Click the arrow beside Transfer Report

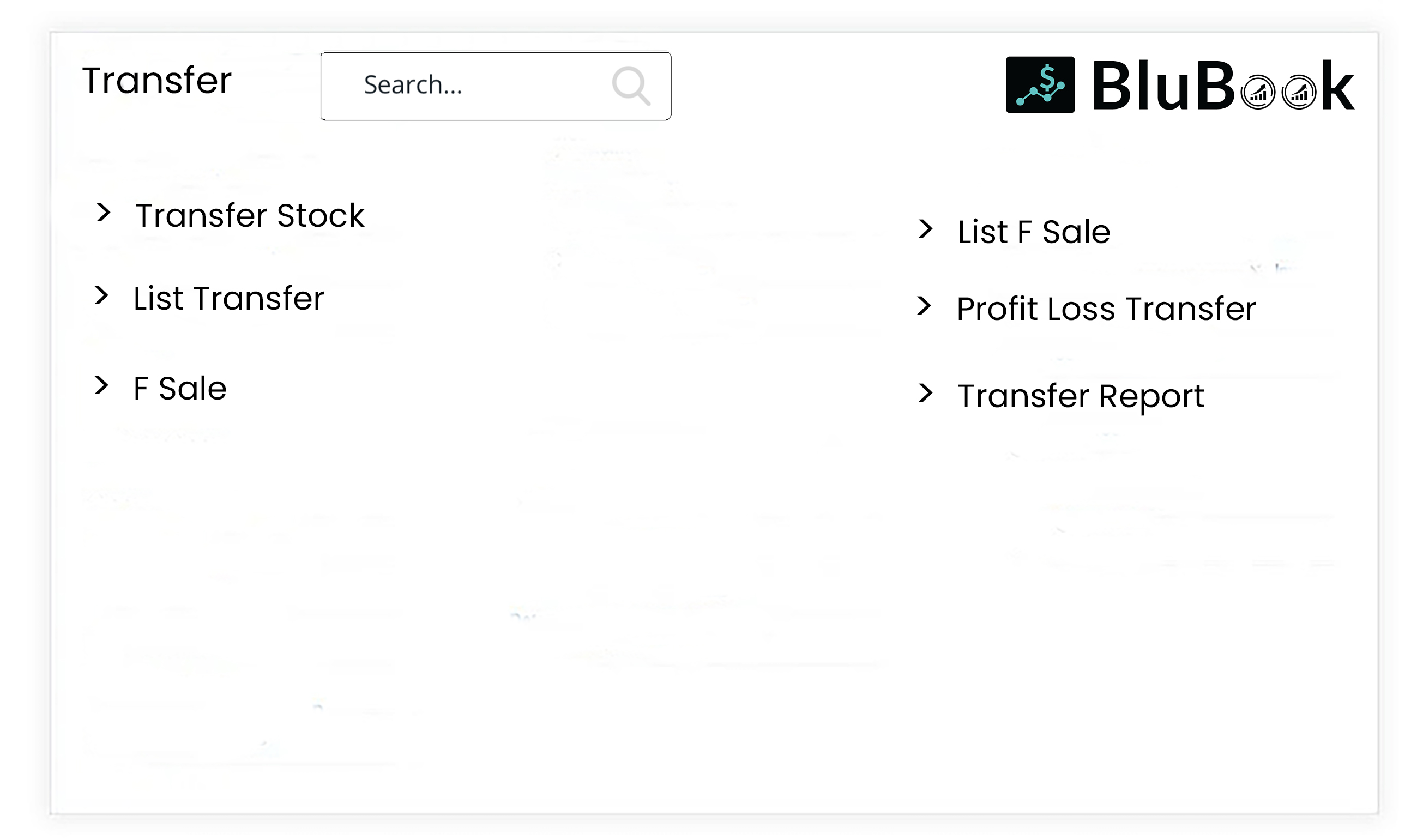click(925, 393)
